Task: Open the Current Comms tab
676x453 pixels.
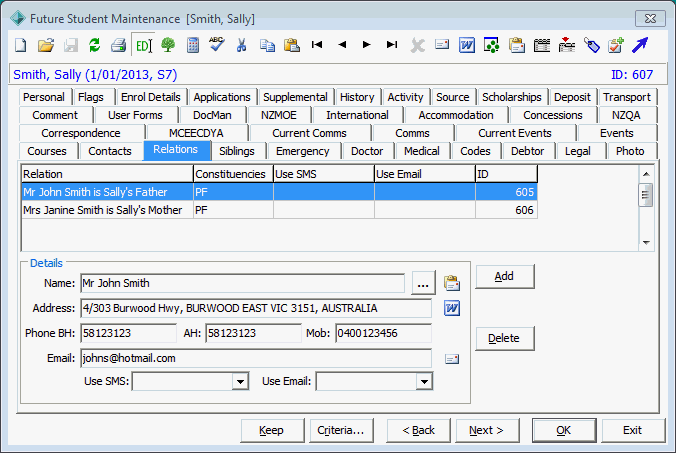Action: point(310,133)
